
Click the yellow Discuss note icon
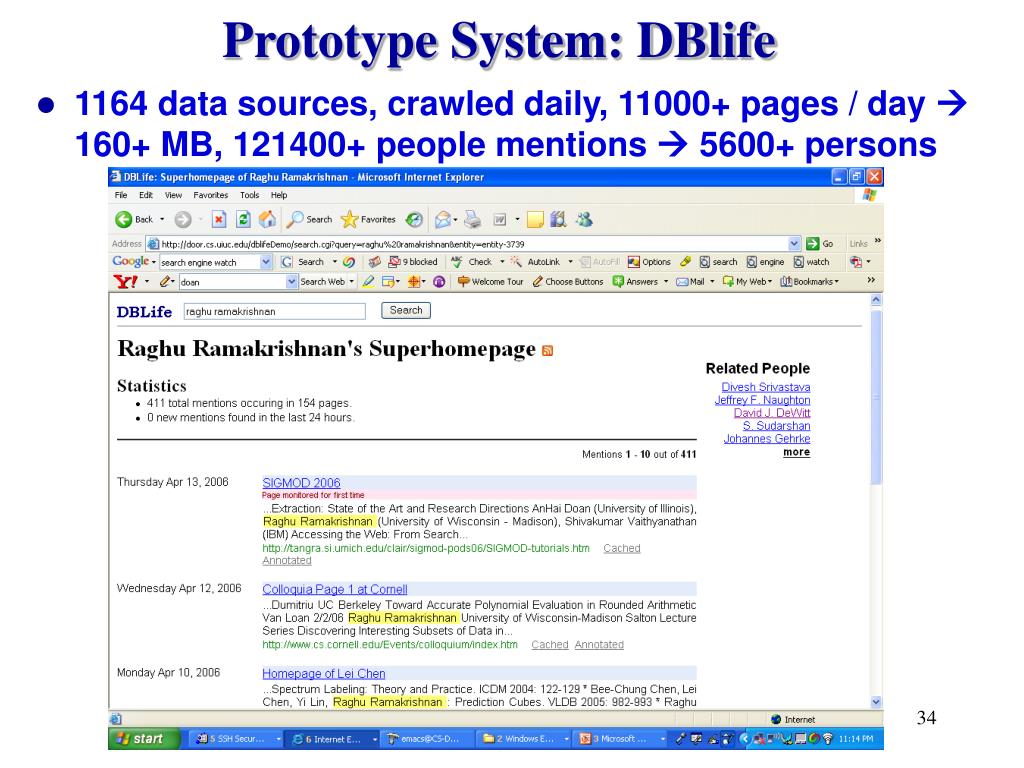tap(535, 220)
